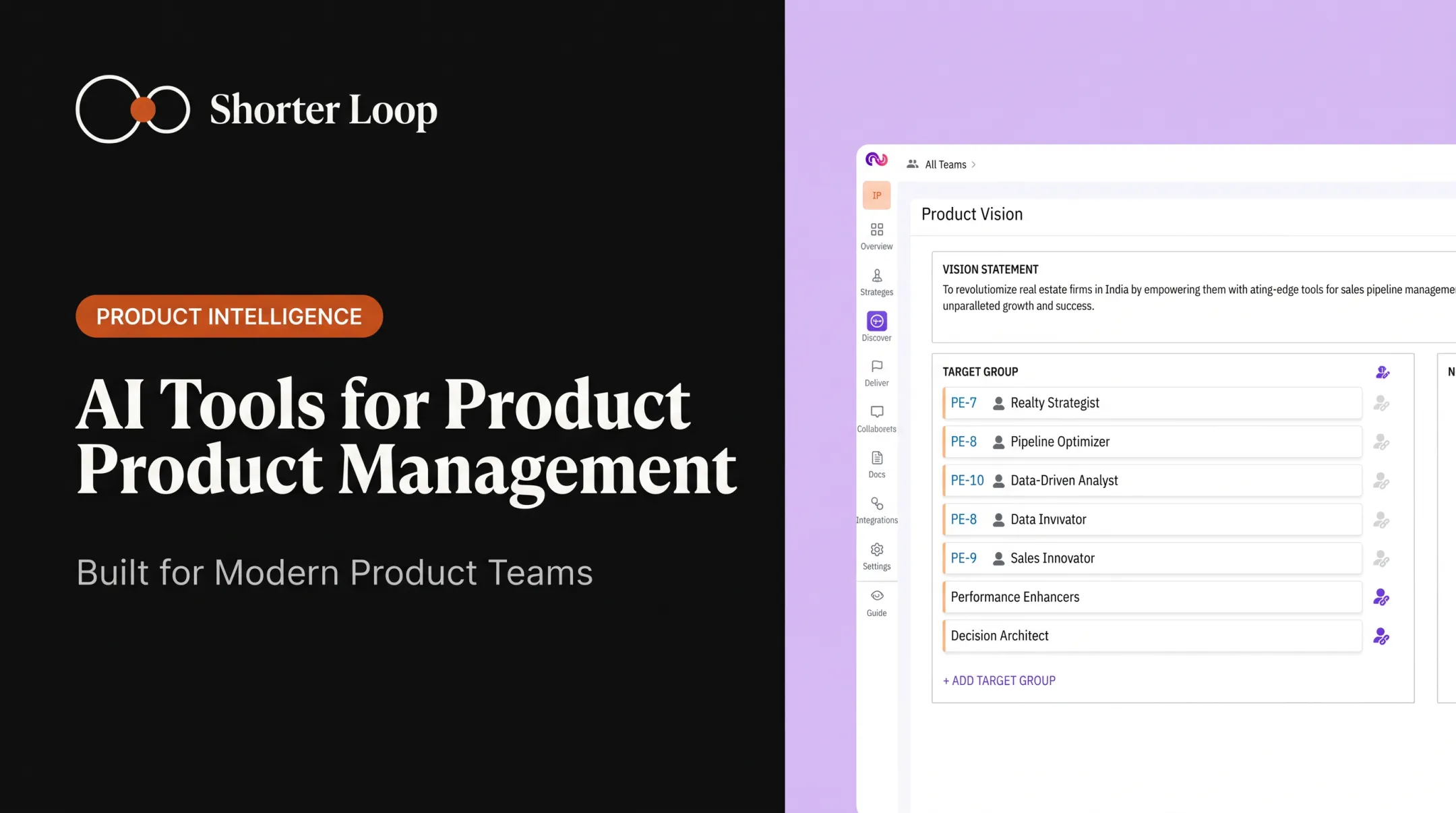Select the Realty Strategist row
The width and height of the screenshot is (1456, 813).
click(x=1152, y=403)
